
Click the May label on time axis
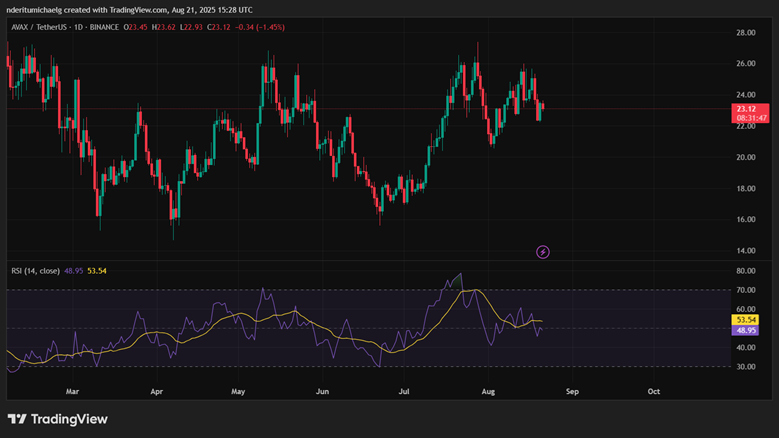click(x=238, y=393)
